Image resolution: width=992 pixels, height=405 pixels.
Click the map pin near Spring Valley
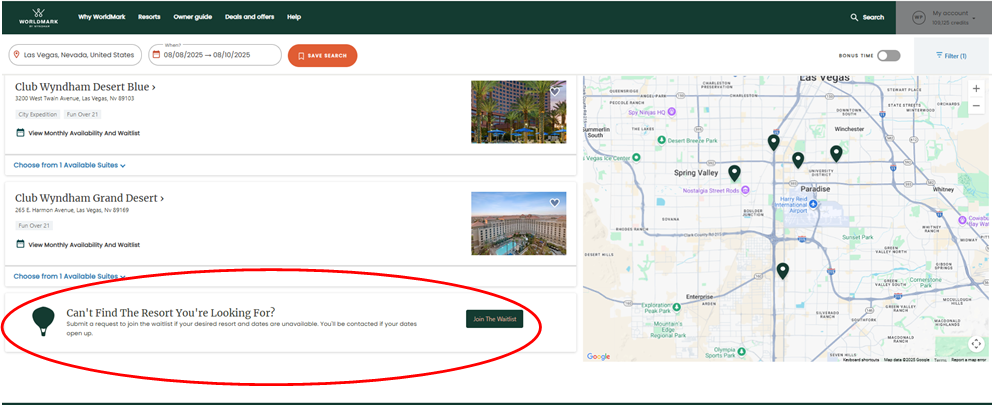click(734, 173)
